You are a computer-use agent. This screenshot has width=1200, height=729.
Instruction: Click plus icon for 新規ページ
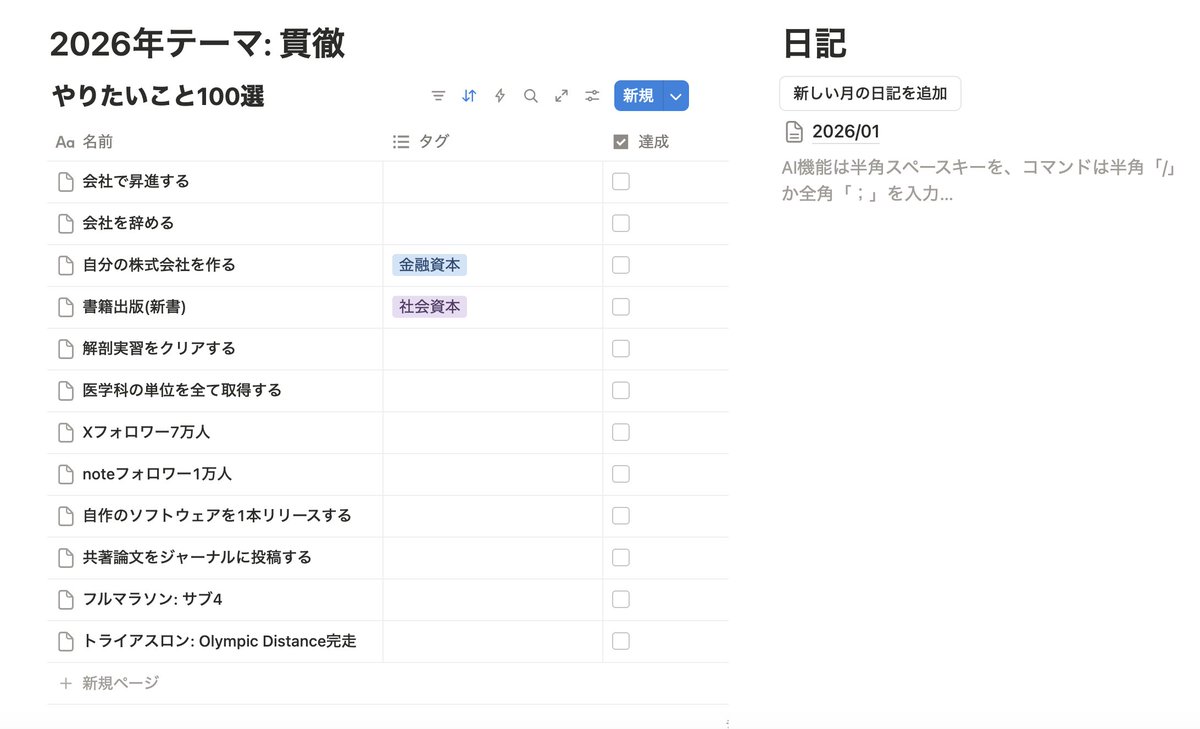(66, 683)
